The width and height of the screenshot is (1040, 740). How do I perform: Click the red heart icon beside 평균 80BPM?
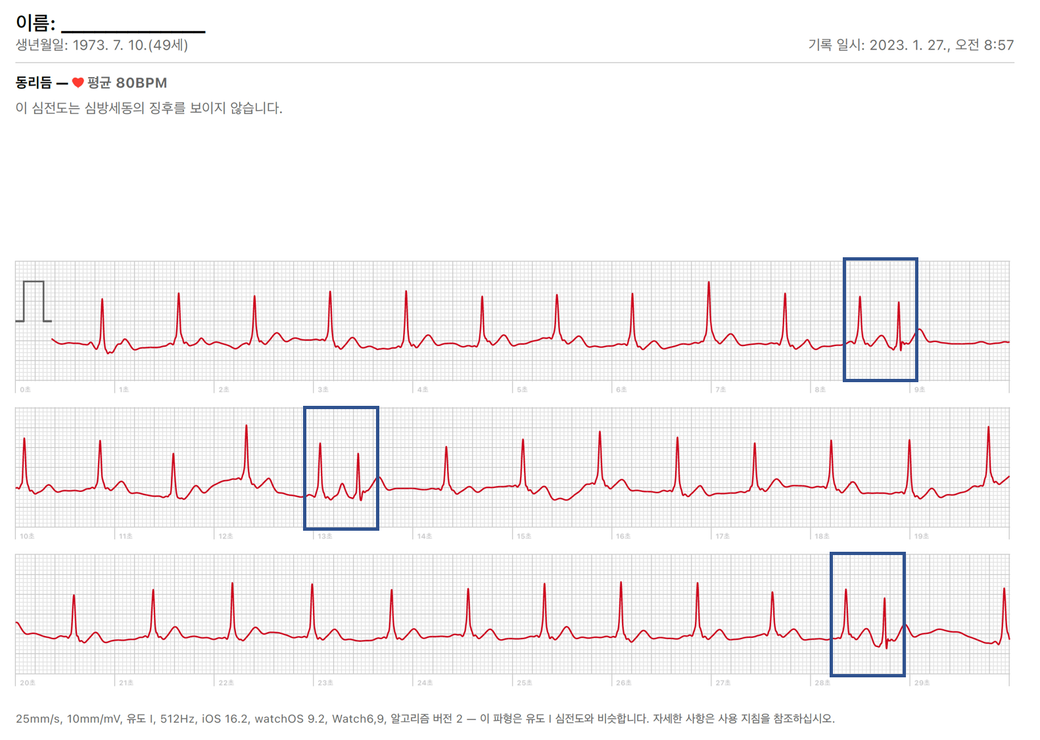click(78, 83)
